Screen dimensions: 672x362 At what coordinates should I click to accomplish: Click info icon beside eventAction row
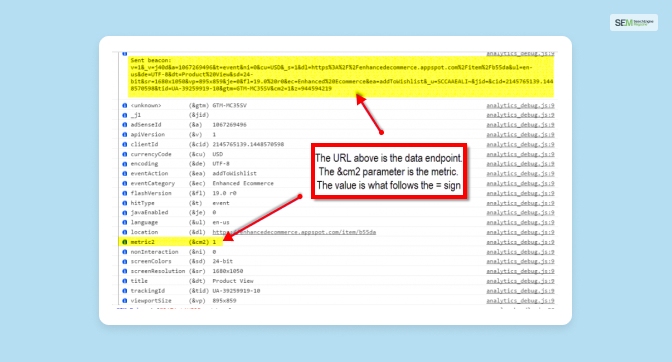pyautogui.click(x=125, y=174)
